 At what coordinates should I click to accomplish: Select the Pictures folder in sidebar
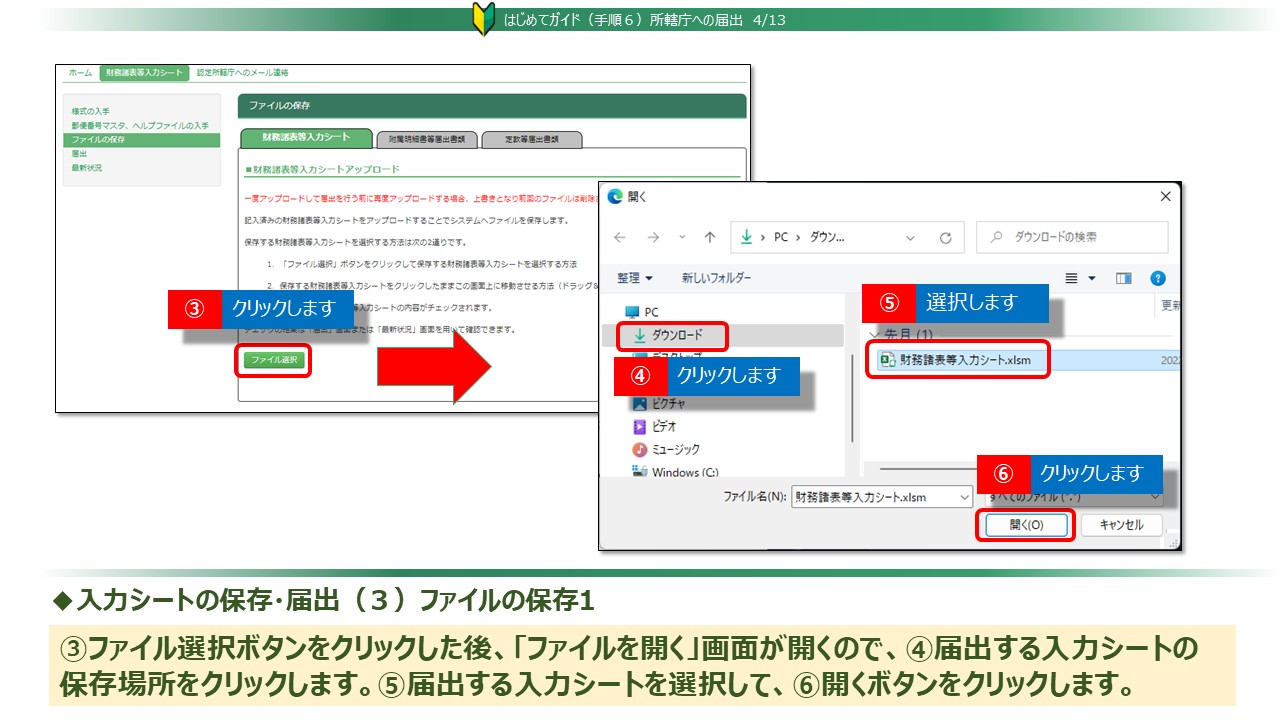670,403
